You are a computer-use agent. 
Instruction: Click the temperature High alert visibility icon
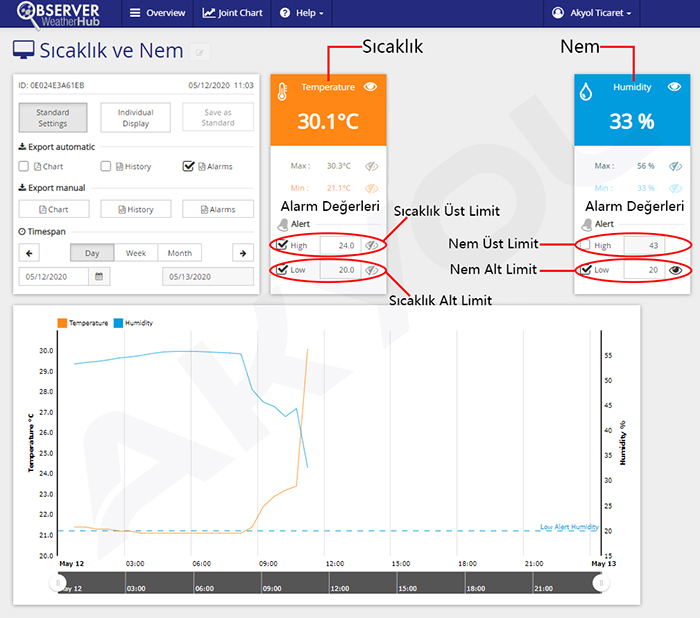tap(371, 244)
